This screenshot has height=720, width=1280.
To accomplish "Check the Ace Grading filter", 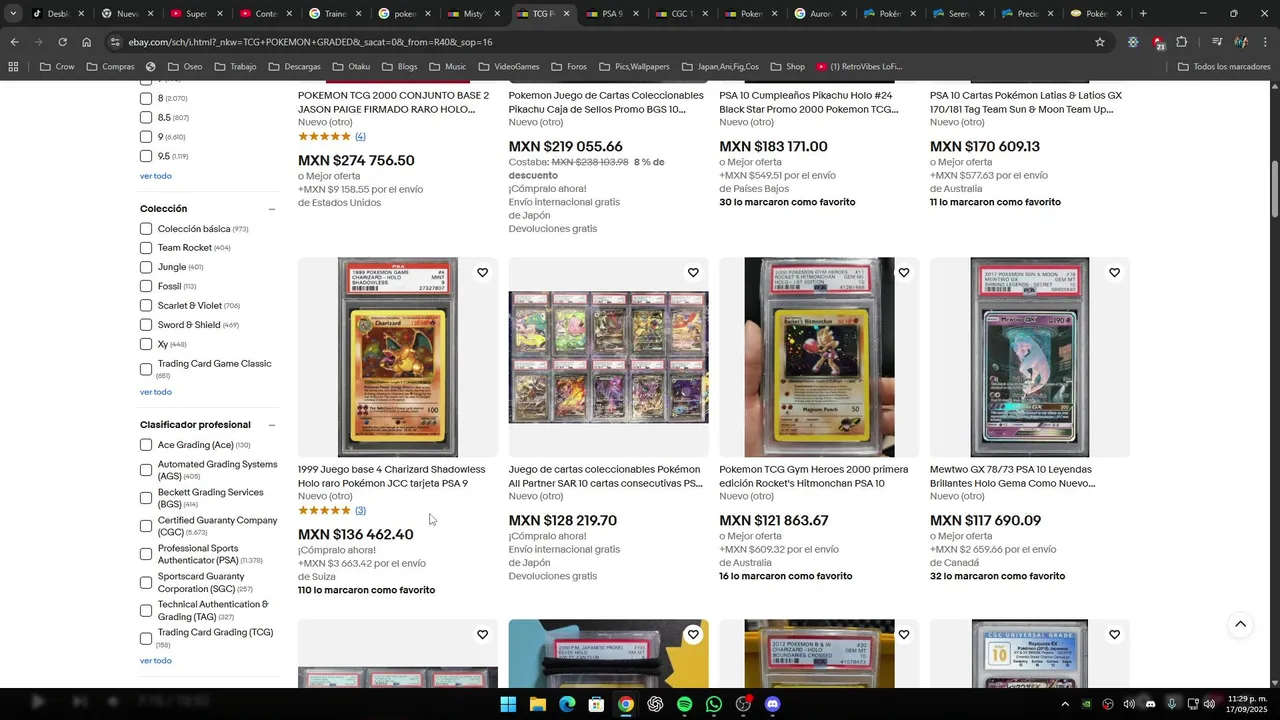I will click(146, 445).
